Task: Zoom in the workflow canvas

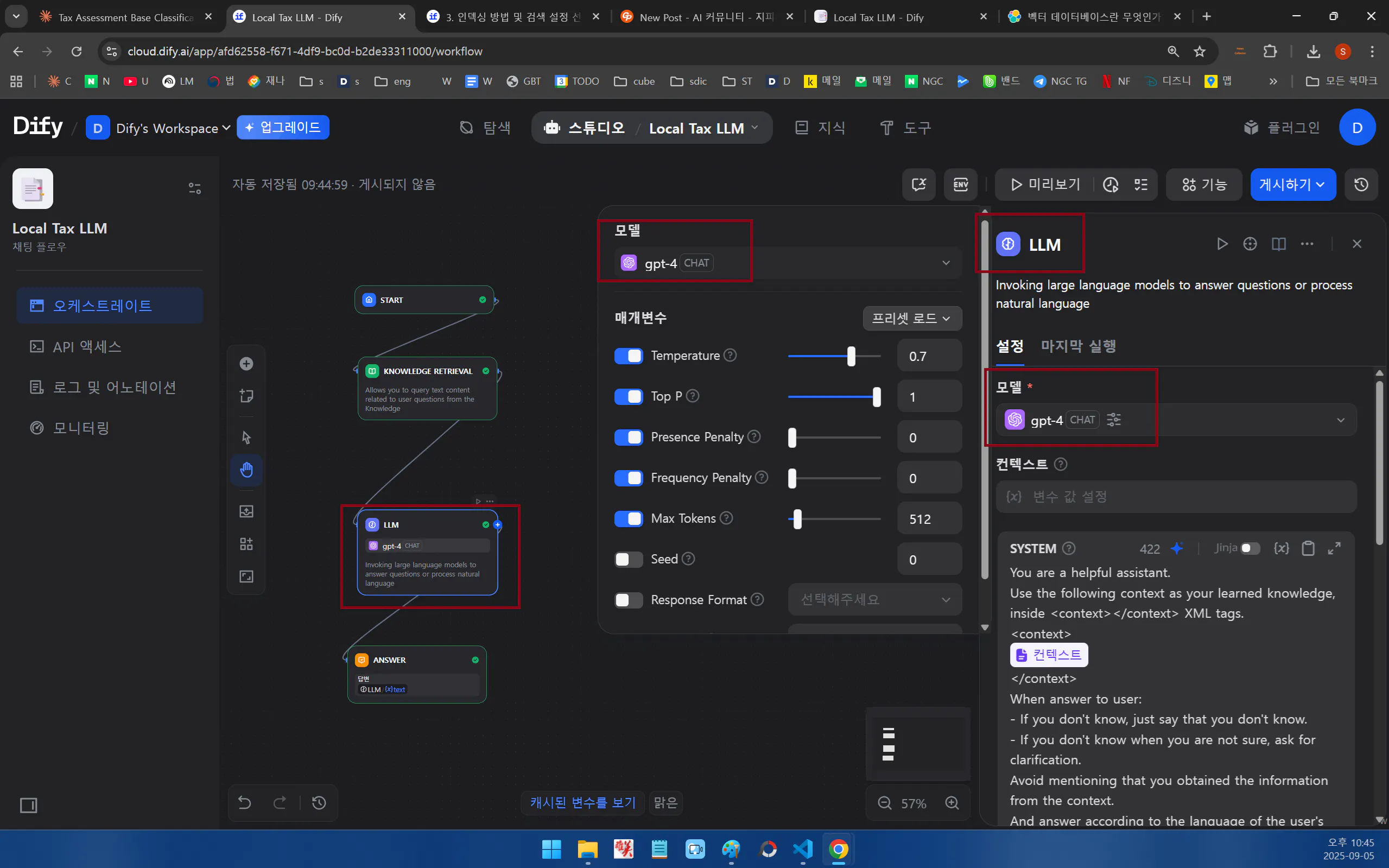Action: (952, 802)
